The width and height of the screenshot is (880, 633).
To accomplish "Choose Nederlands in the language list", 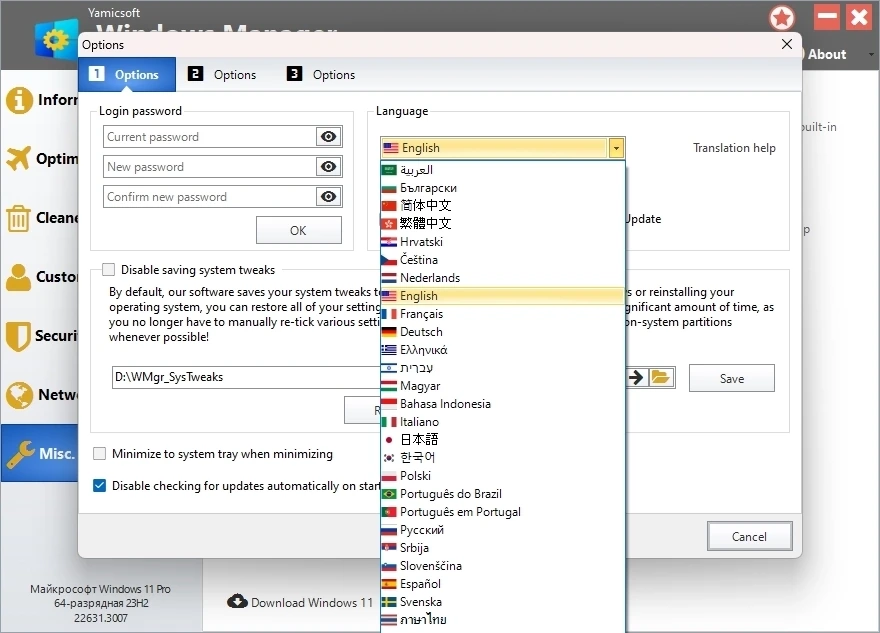I will (503, 278).
